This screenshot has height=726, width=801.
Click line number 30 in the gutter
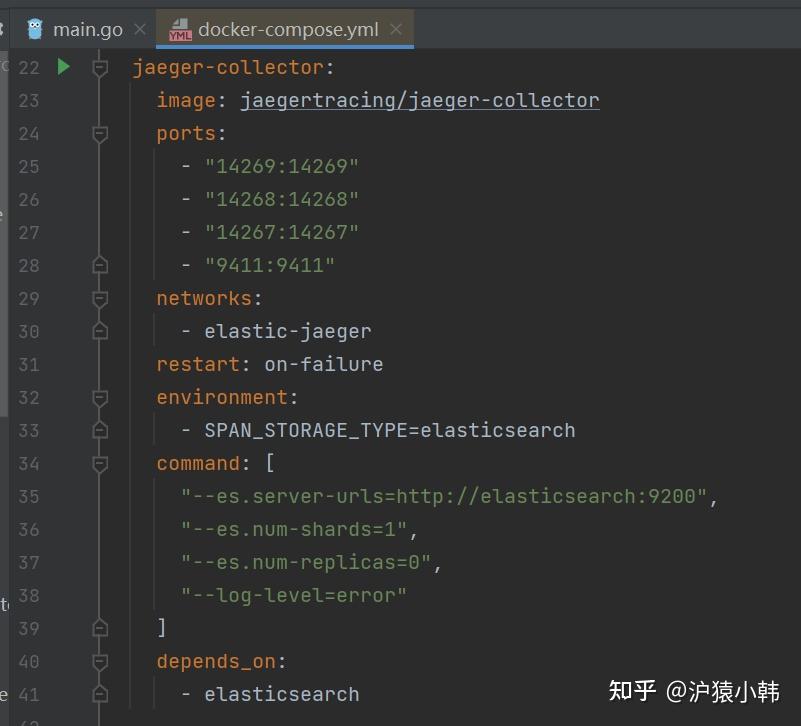coord(30,331)
